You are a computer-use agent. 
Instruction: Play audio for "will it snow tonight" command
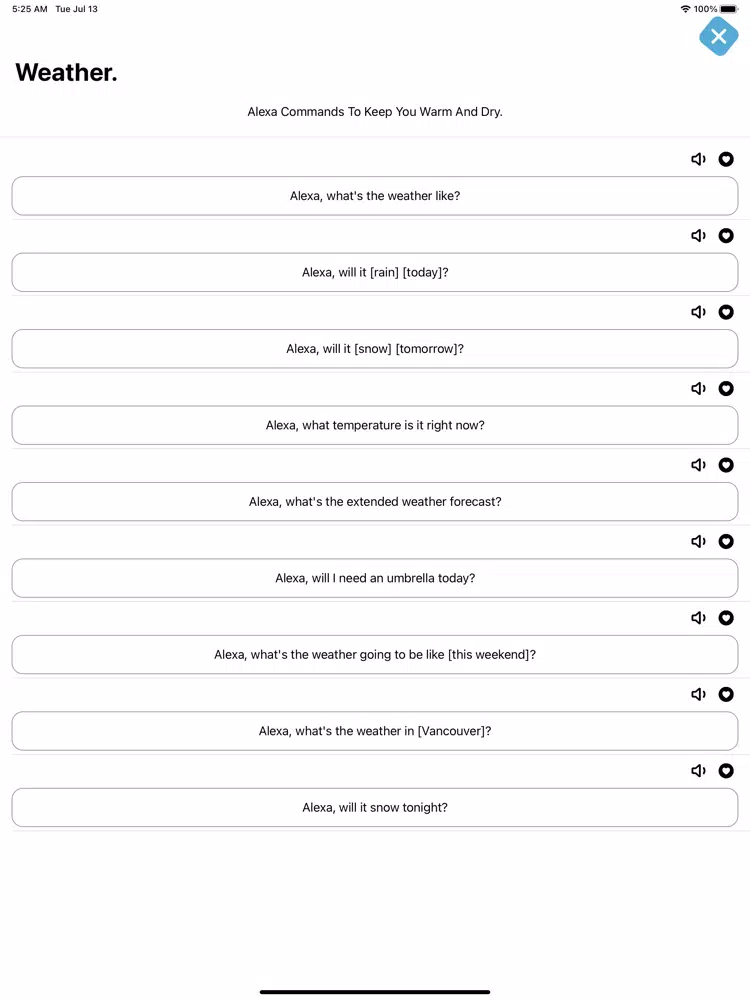point(698,771)
